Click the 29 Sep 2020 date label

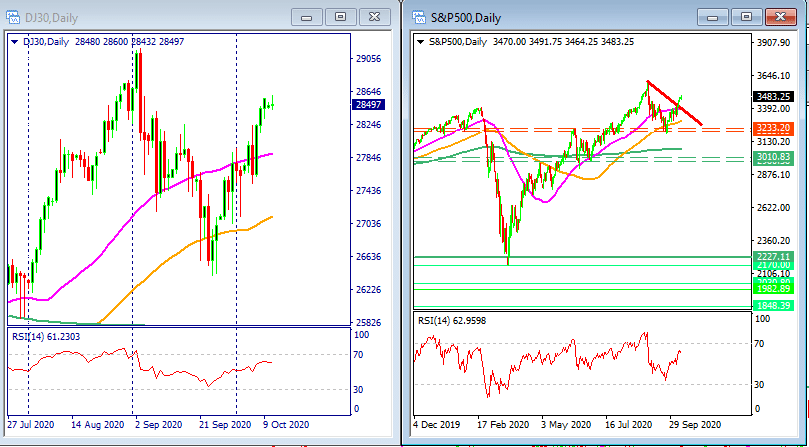point(694,424)
